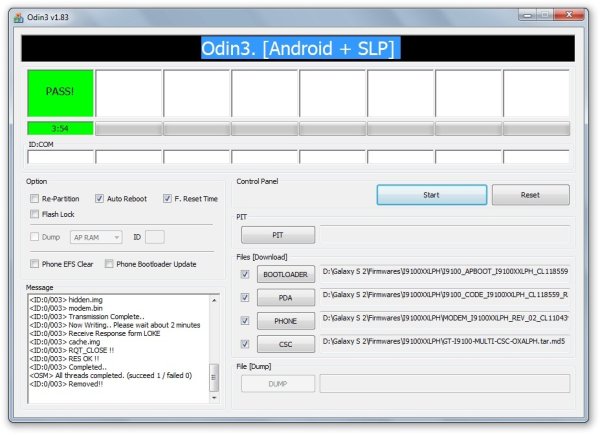Click the highlighted Odin3. [Android + SLP] banner
The width and height of the screenshot is (600, 435).
[301, 48]
